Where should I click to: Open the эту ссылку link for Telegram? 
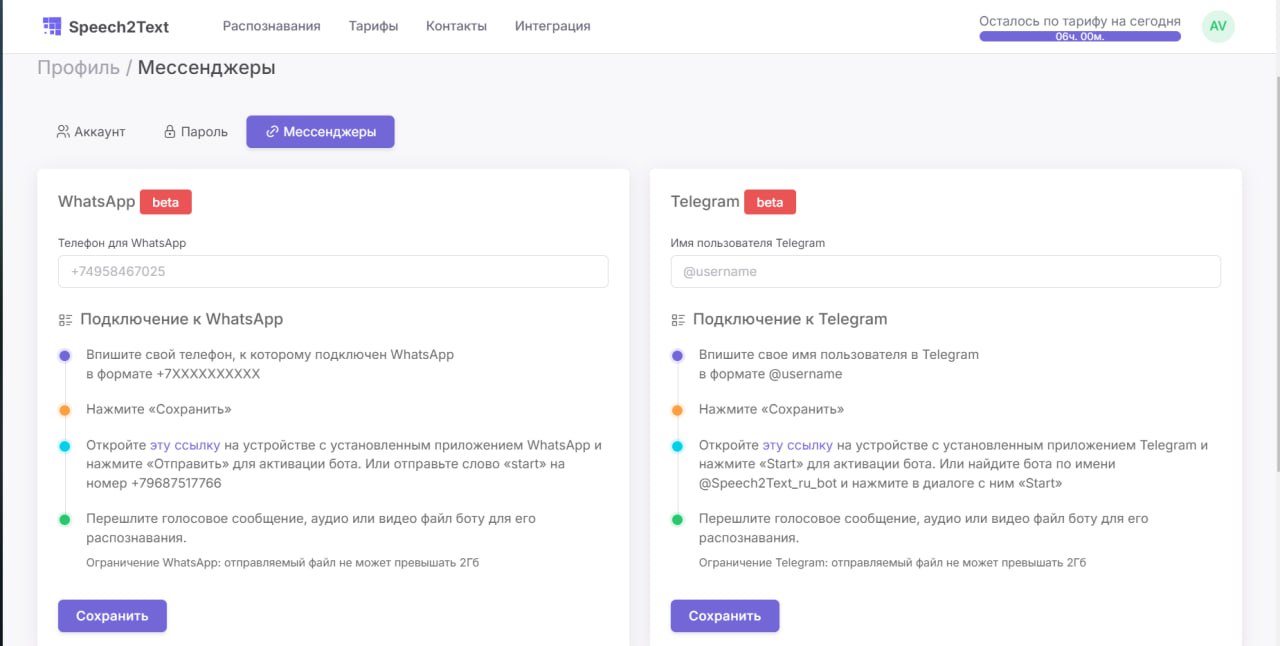pyautogui.click(x=797, y=445)
